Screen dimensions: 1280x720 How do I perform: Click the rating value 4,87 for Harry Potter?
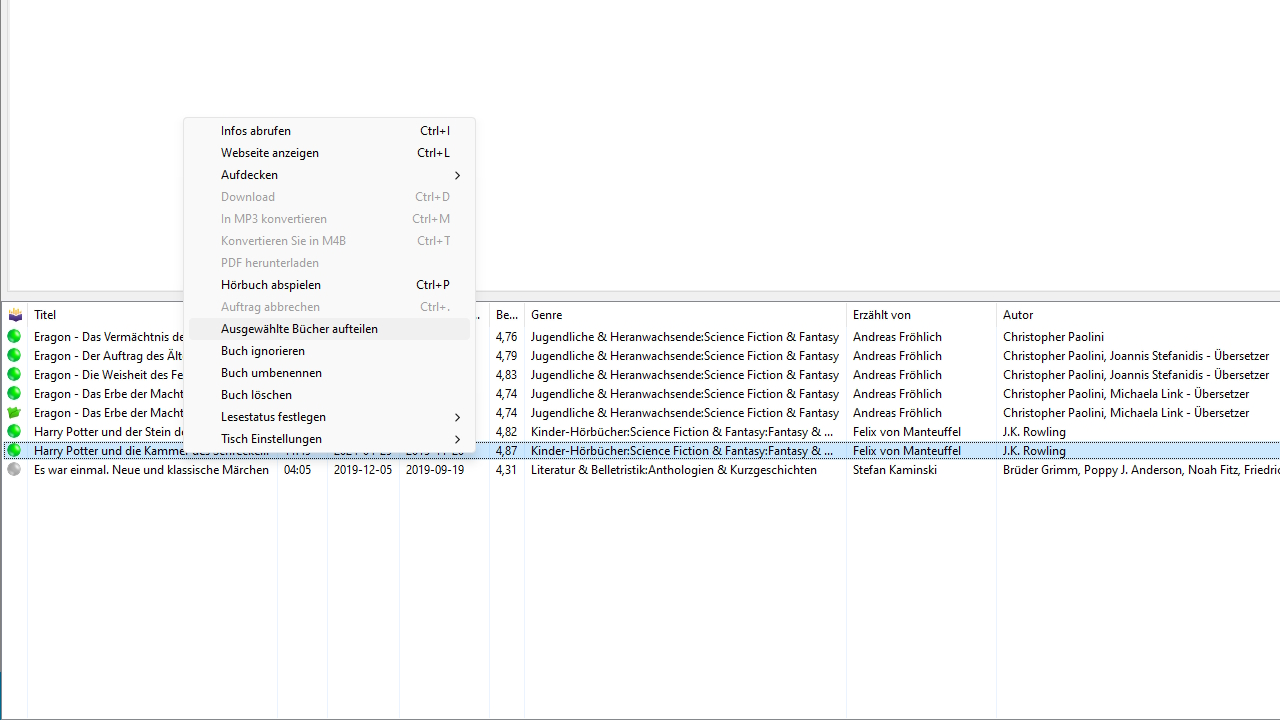pyautogui.click(x=506, y=450)
